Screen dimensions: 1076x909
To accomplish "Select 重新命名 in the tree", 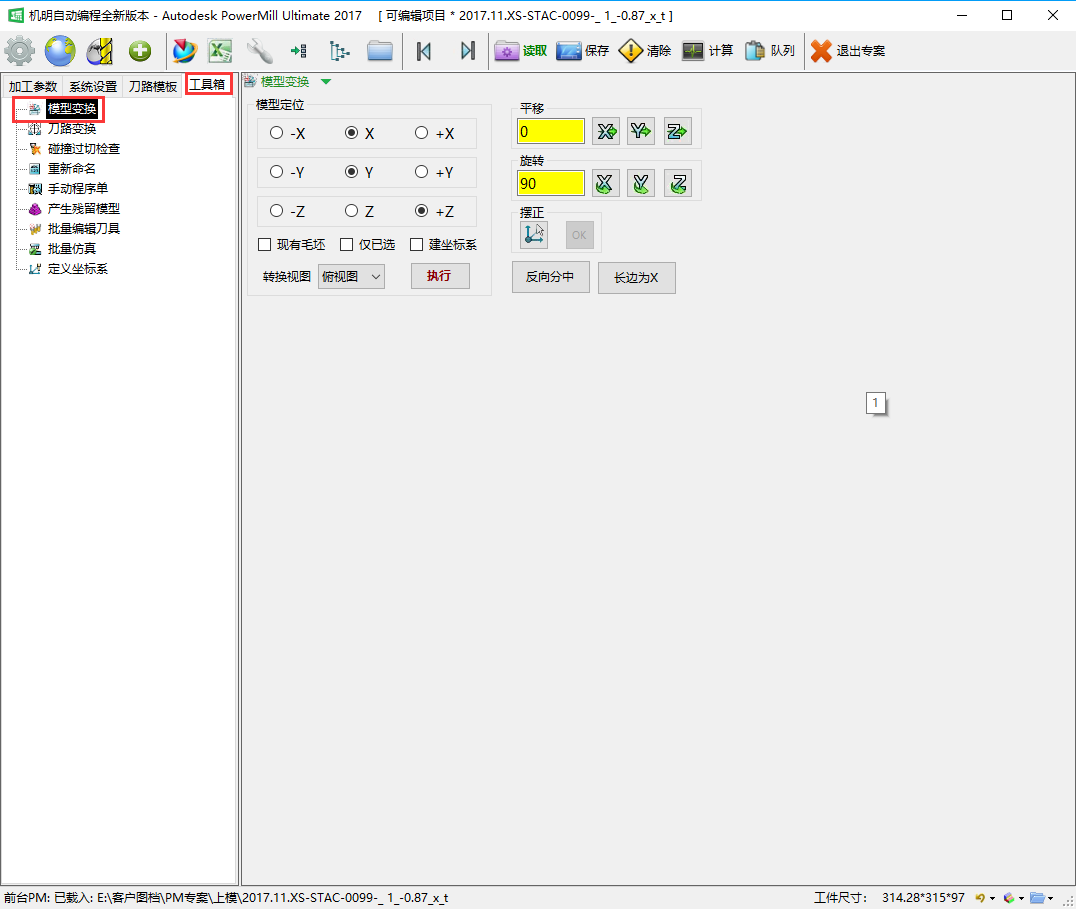I will 72,169.
